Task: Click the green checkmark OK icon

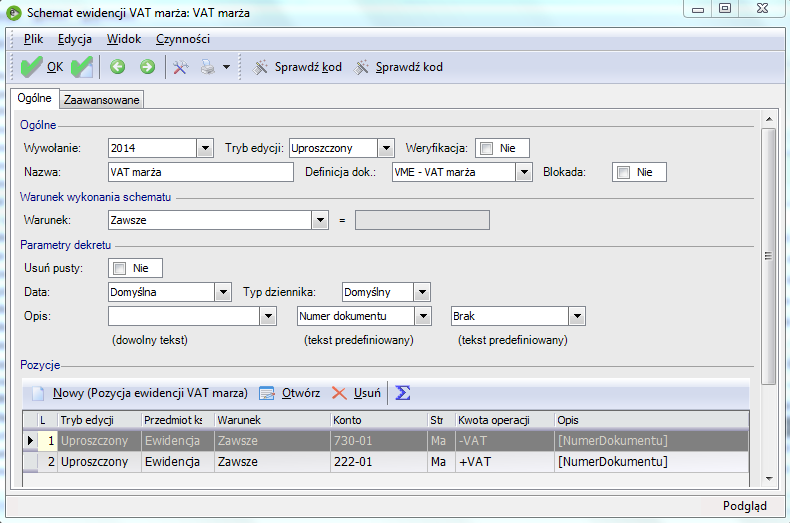Action: click(31, 67)
